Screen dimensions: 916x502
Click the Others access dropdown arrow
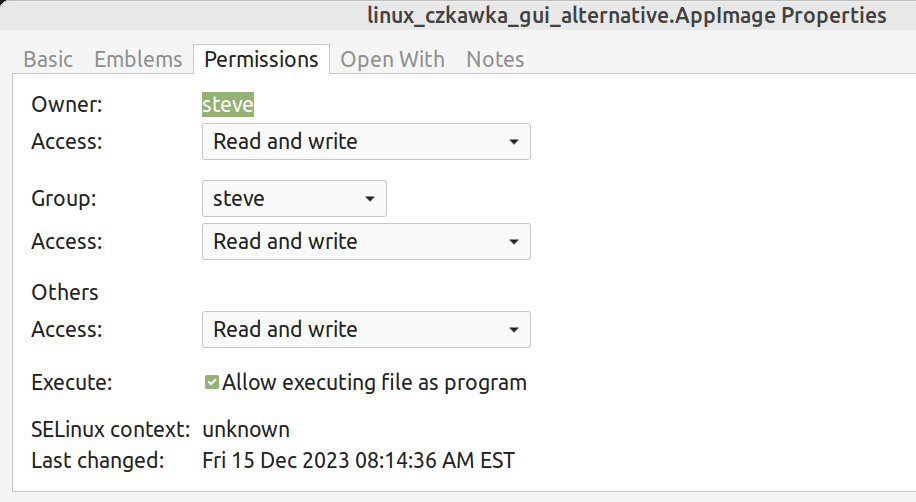tap(513, 330)
